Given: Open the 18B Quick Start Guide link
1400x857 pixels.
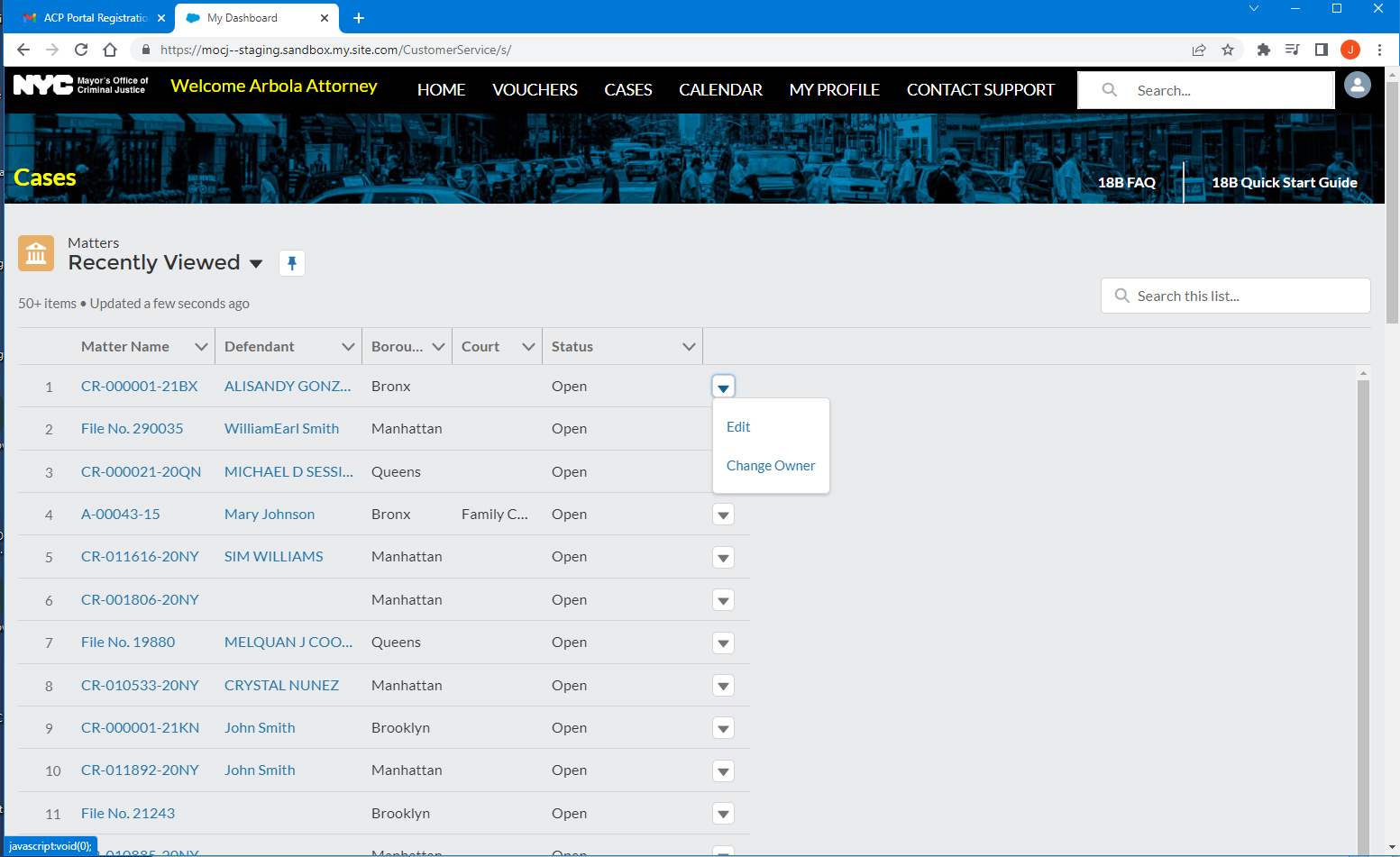Looking at the screenshot, I should pyautogui.click(x=1284, y=183).
